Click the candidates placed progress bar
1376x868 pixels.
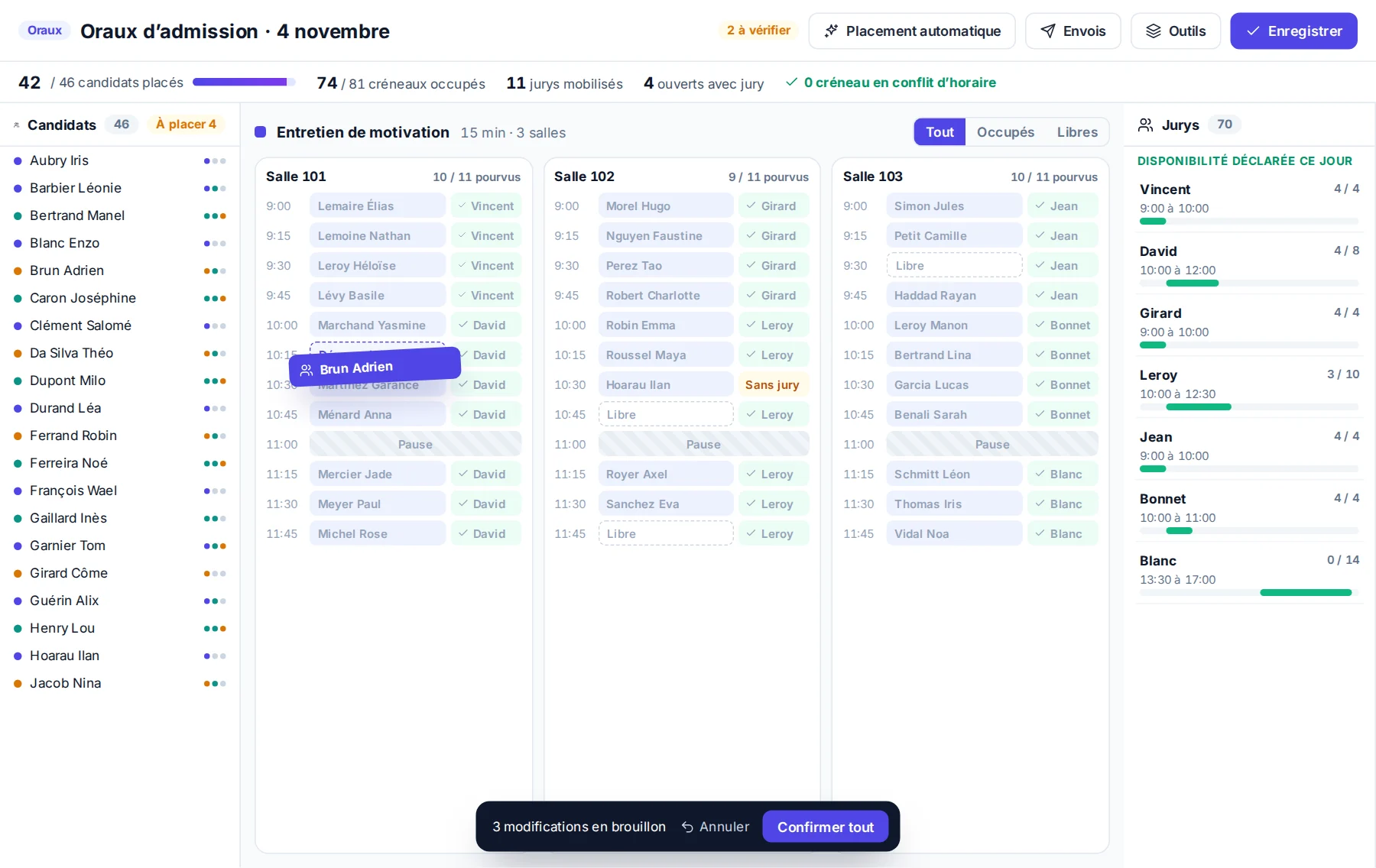(244, 83)
